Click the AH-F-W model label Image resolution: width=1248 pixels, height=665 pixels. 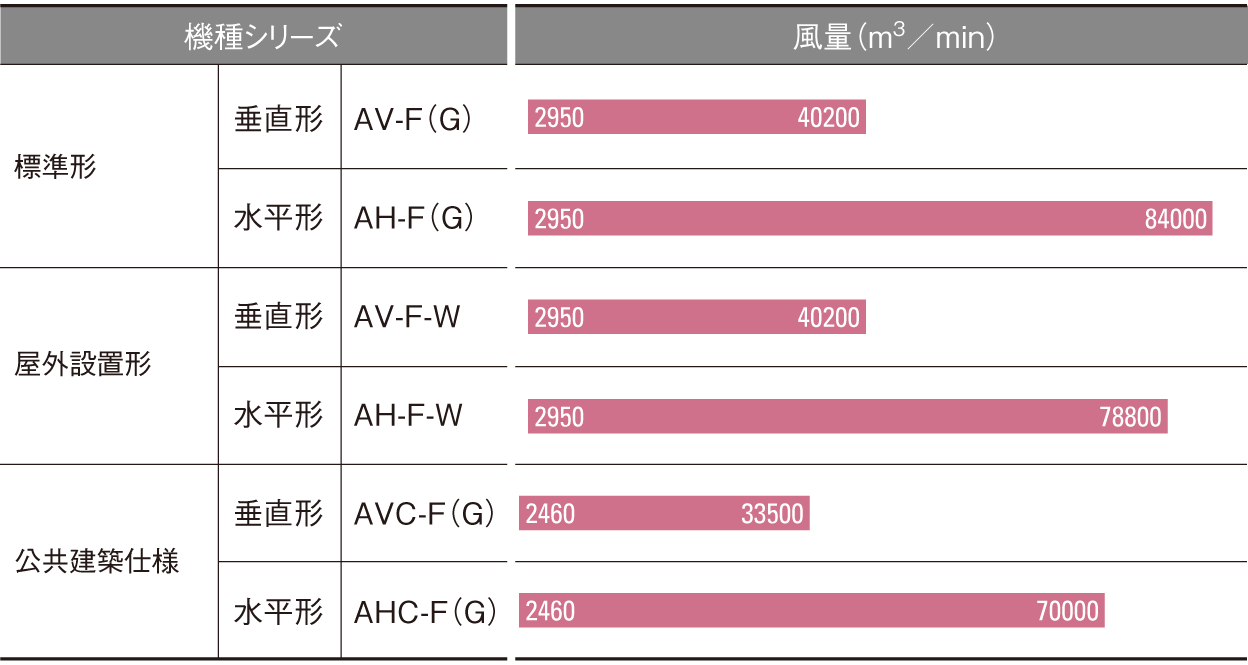pos(408,415)
